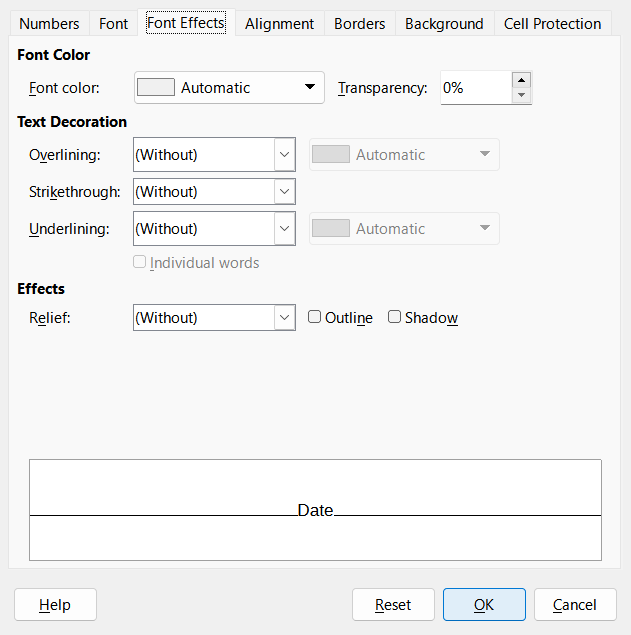Image resolution: width=631 pixels, height=635 pixels.
Task: Click the Date preview area
Action: click(x=315, y=510)
